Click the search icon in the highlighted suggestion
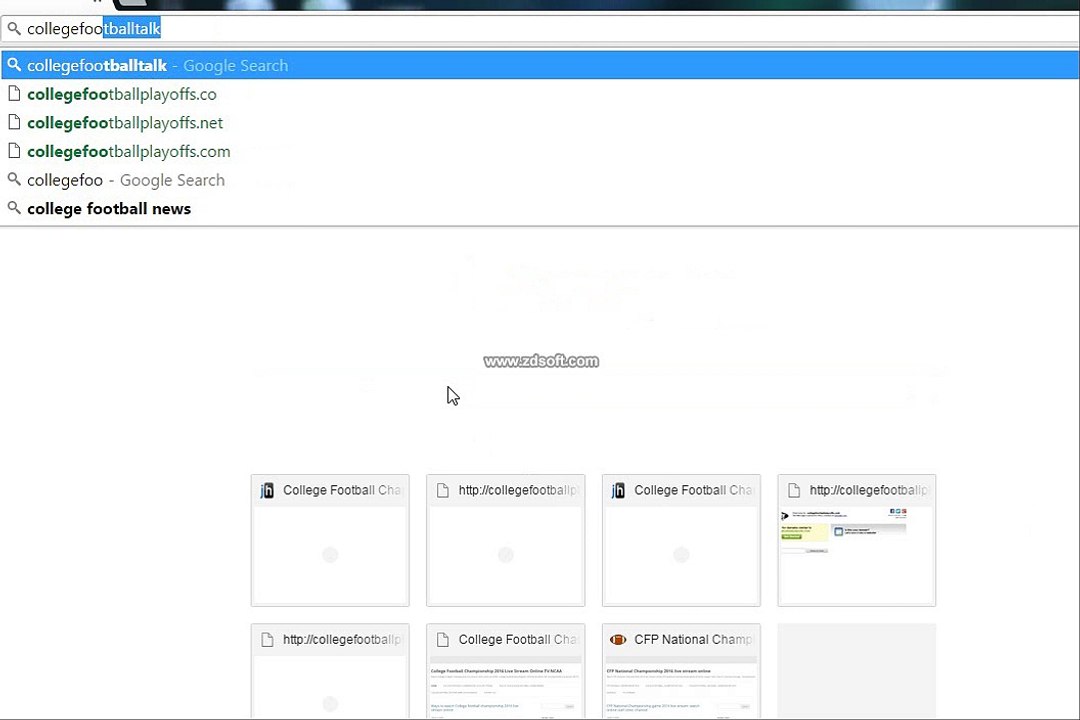Screen dimensions: 1080x720 point(14,65)
